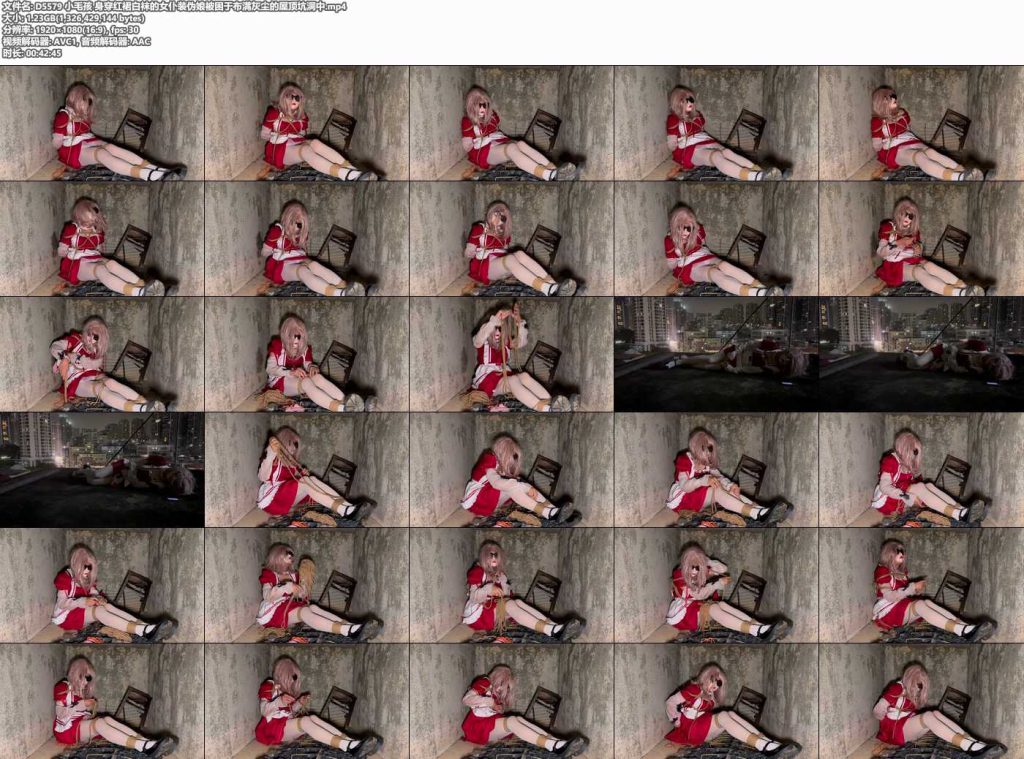Open middle thumbnail in the fifth row

pos(511,585)
